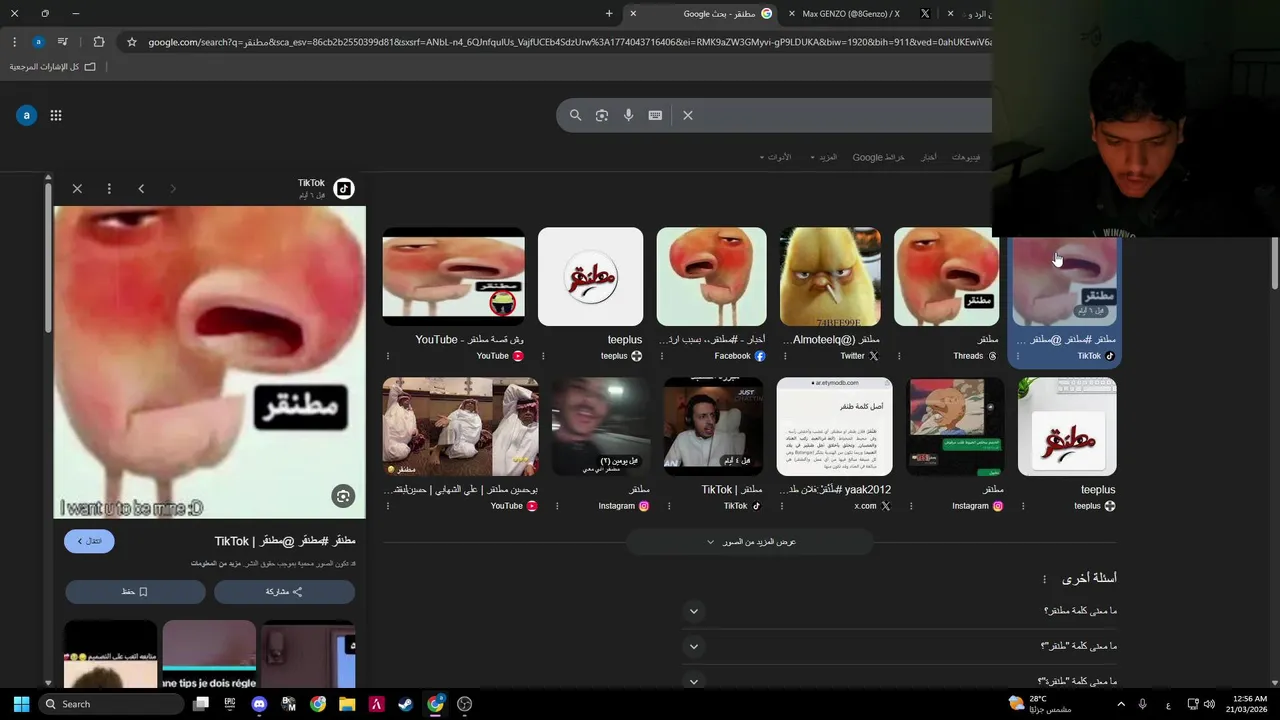
Task: Go to previous image in preview panel
Action: 141,188
